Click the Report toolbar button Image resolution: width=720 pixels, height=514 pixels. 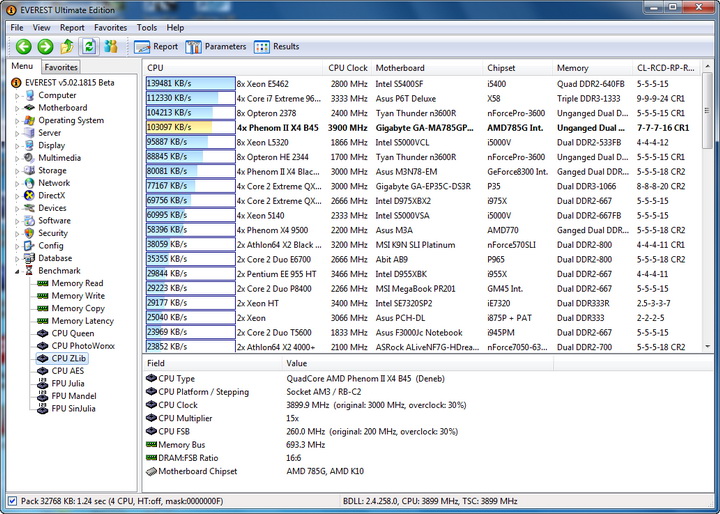click(156, 46)
